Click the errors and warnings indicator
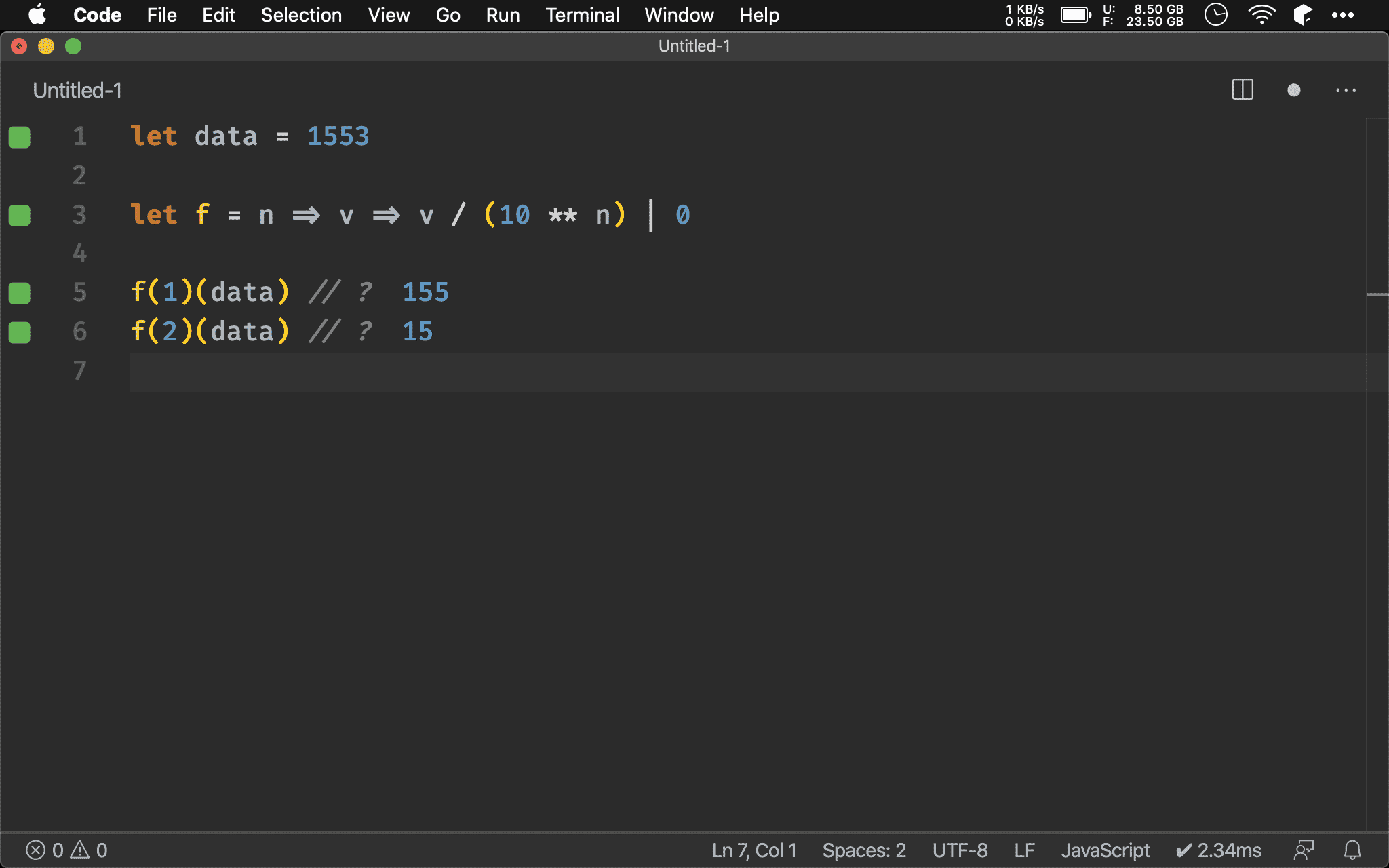The image size is (1389, 868). click(x=66, y=850)
